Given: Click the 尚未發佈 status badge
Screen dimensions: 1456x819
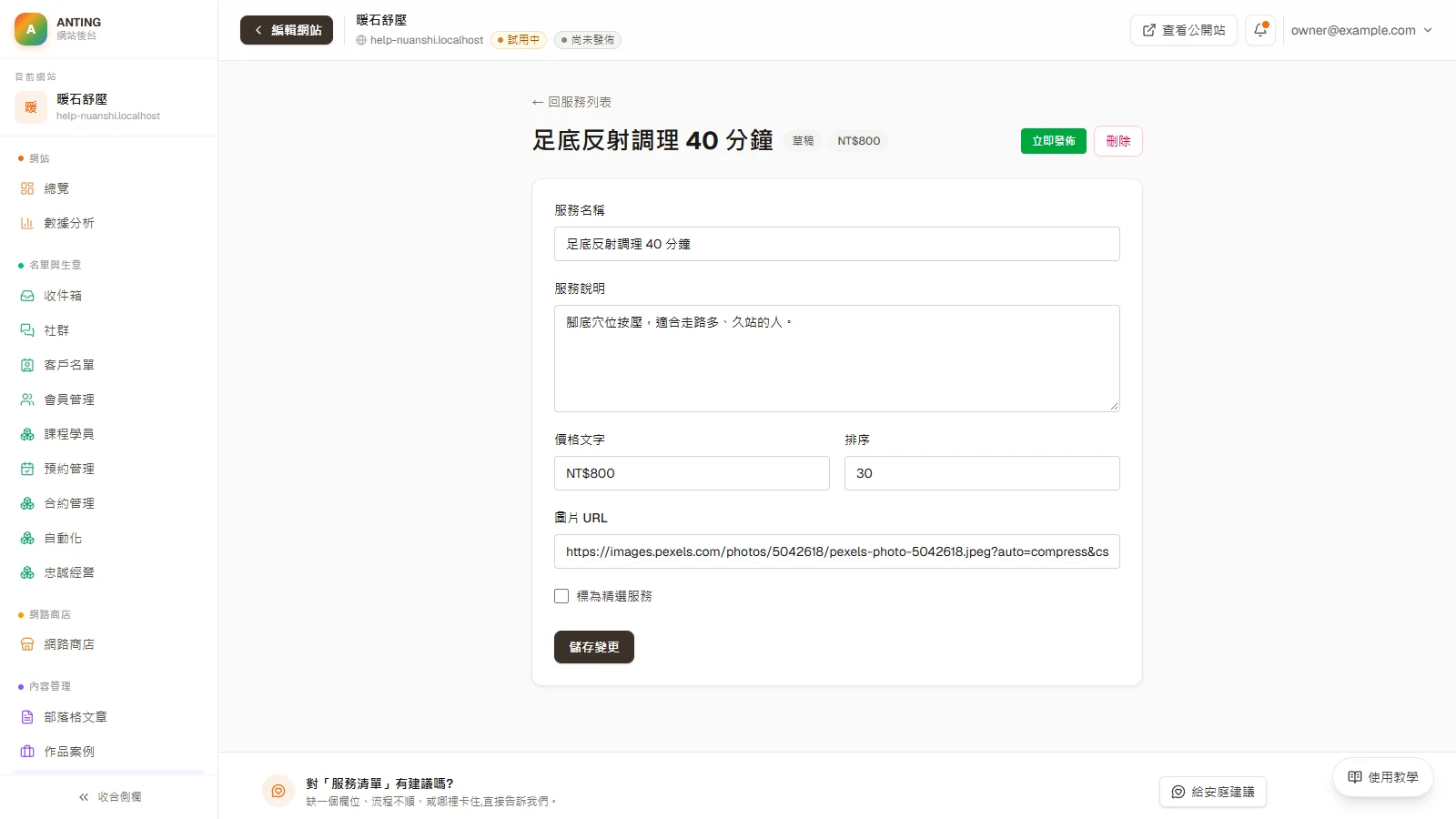Looking at the screenshot, I should coord(588,40).
